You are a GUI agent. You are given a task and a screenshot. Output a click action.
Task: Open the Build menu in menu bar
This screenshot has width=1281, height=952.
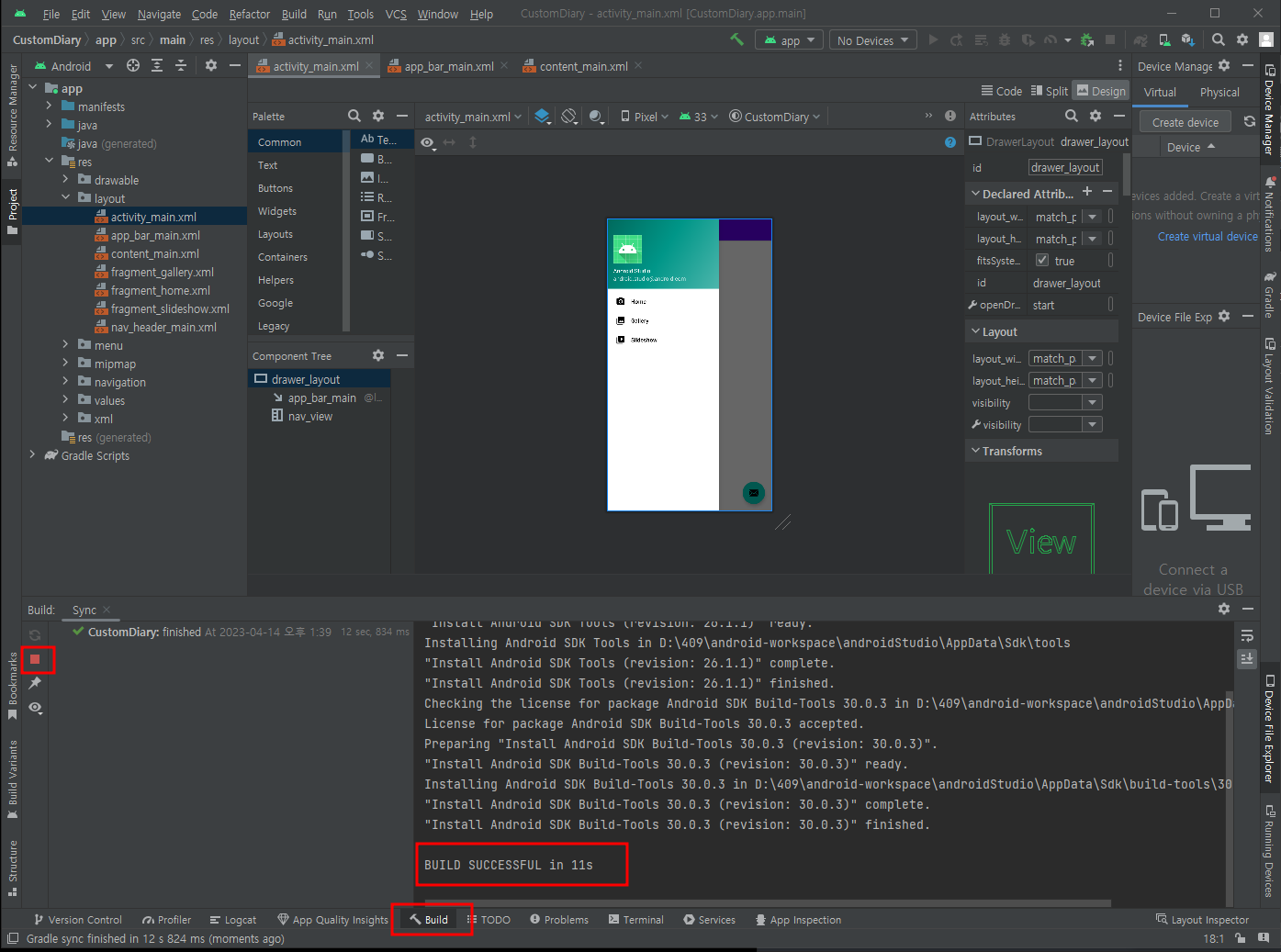(x=294, y=14)
